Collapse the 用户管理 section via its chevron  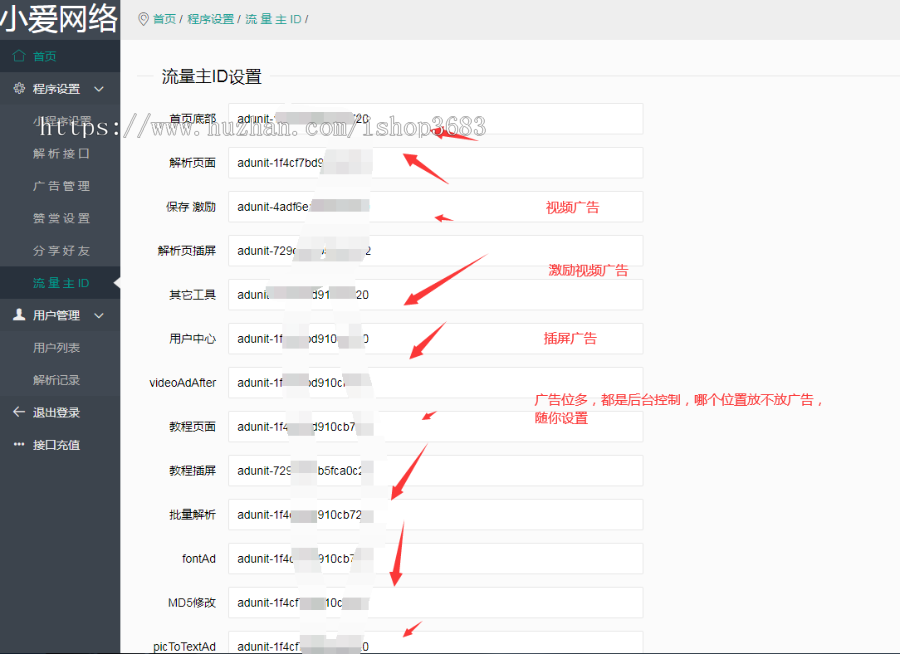pyautogui.click(x=97, y=315)
